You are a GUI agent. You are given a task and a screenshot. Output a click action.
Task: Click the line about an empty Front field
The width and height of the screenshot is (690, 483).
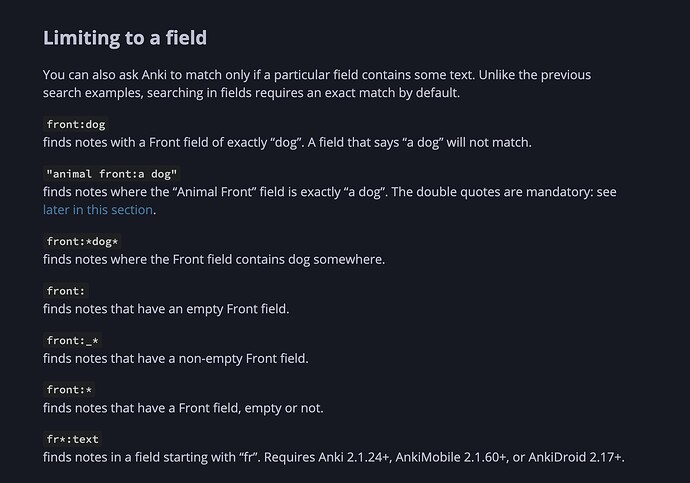click(166, 308)
